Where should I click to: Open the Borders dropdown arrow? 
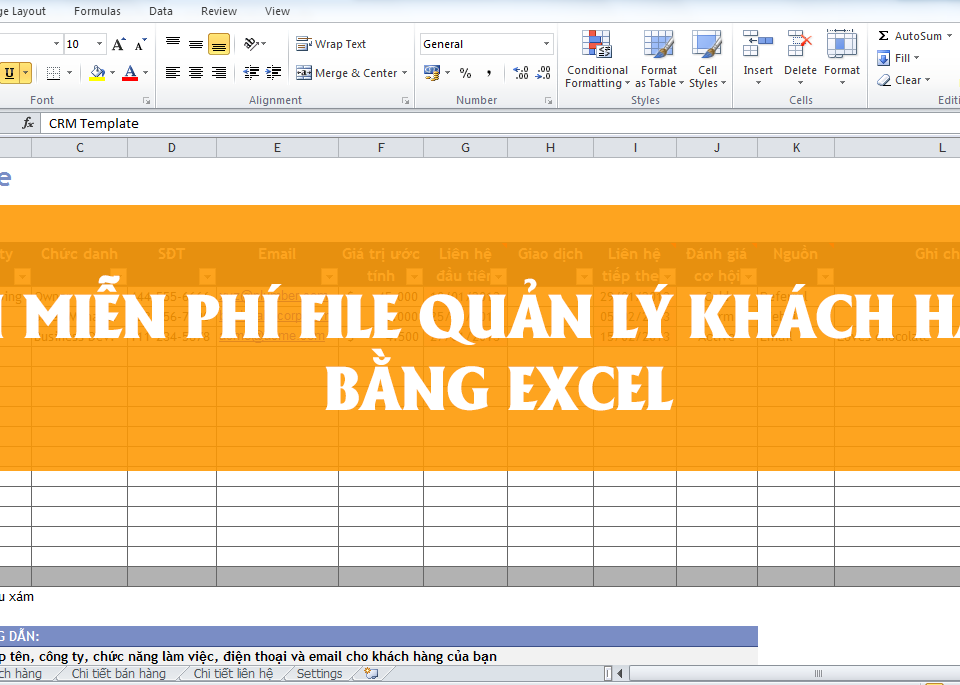(69, 73)
